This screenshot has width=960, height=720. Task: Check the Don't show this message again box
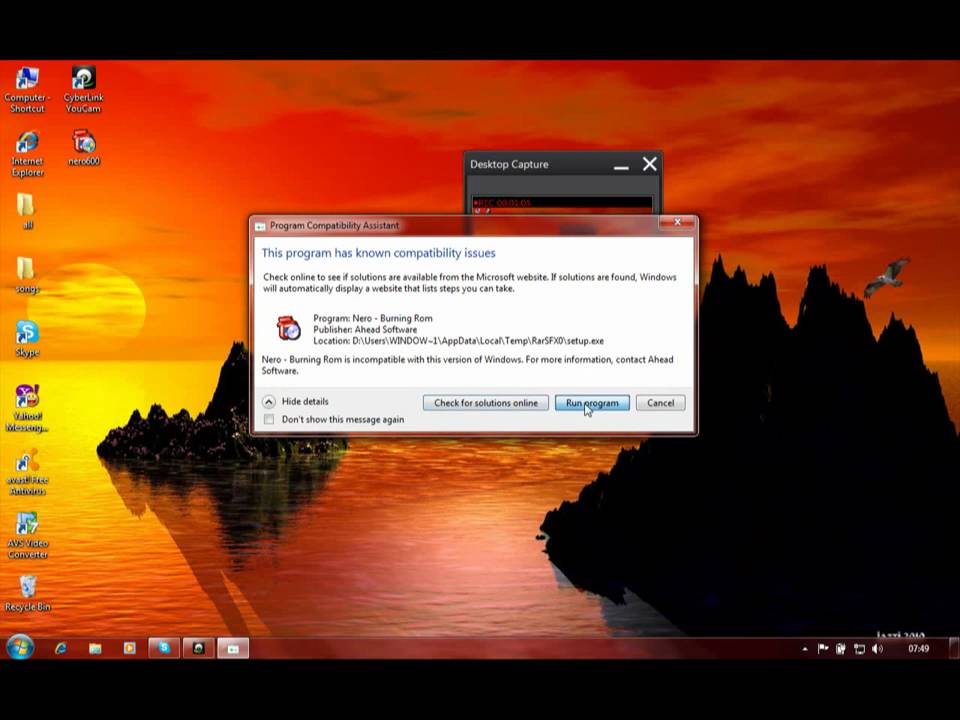point(268,419)
